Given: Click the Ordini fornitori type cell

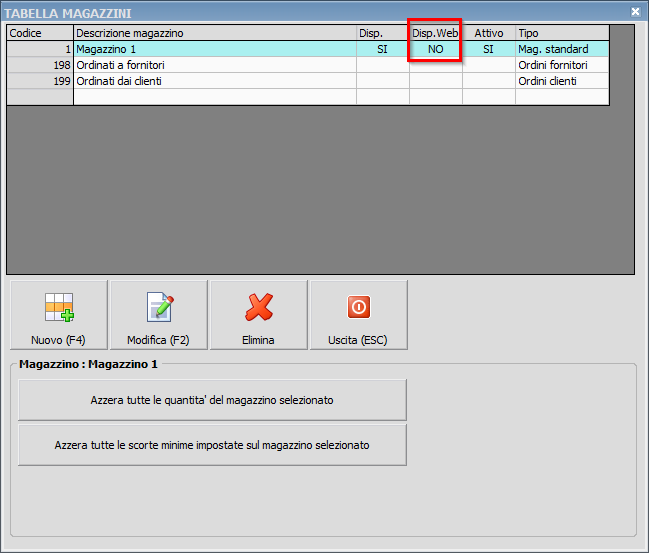Looking at the screenshot, I should click(x=562, y=65).
